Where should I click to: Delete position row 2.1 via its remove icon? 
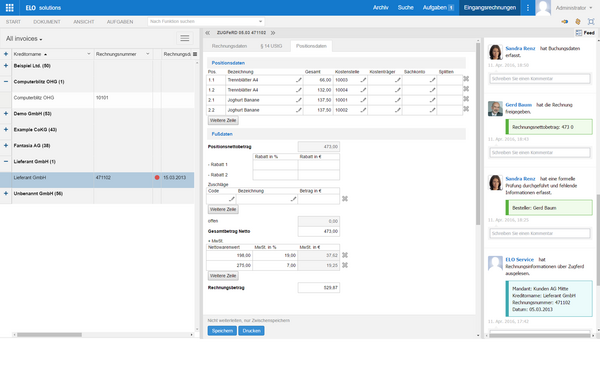pos(466,99)
